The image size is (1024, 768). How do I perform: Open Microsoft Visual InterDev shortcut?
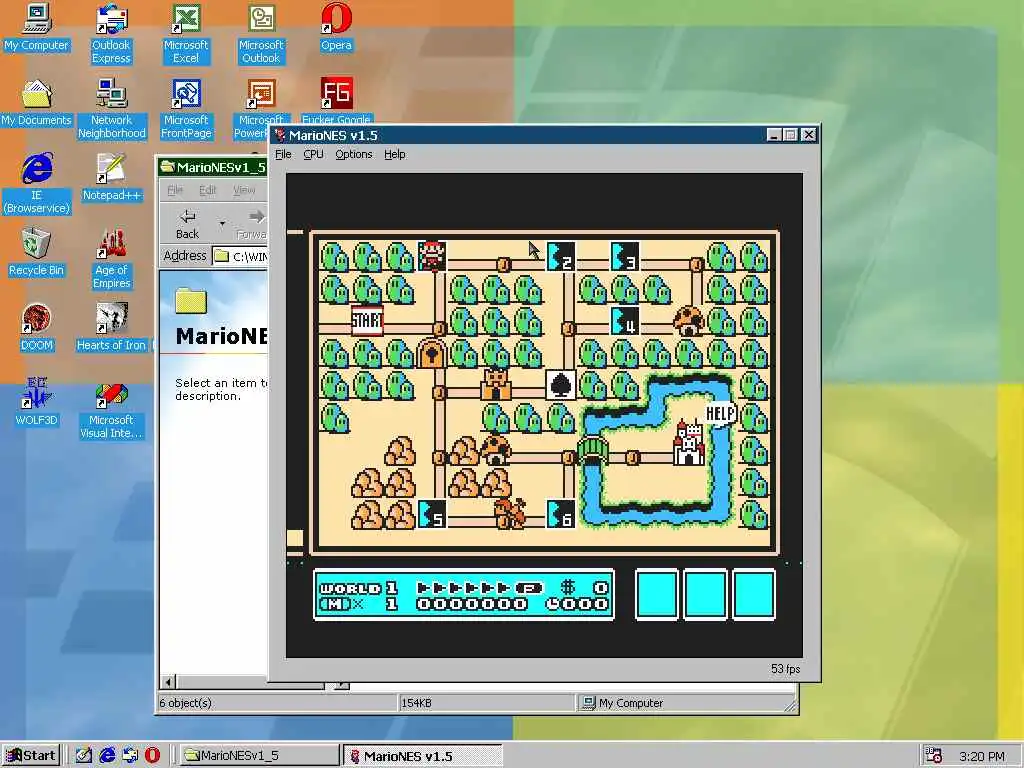click(x=112, y=409)
